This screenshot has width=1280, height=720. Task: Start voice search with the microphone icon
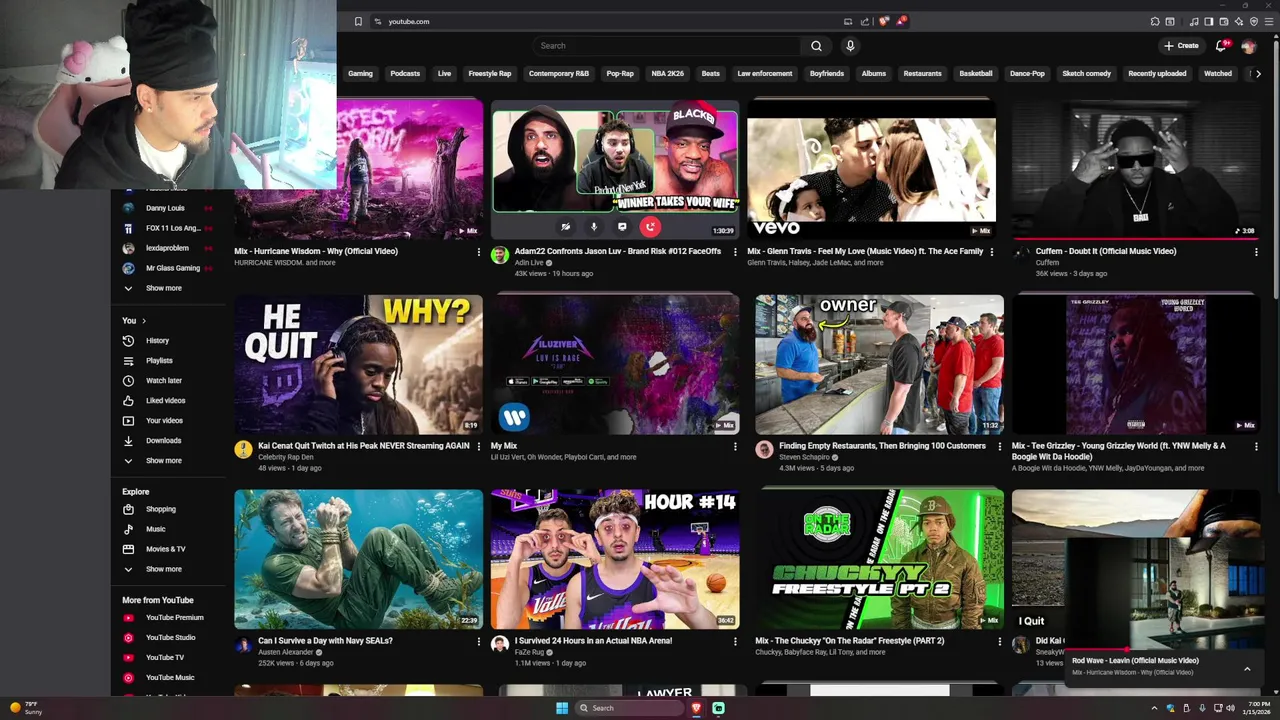(850, 46)
